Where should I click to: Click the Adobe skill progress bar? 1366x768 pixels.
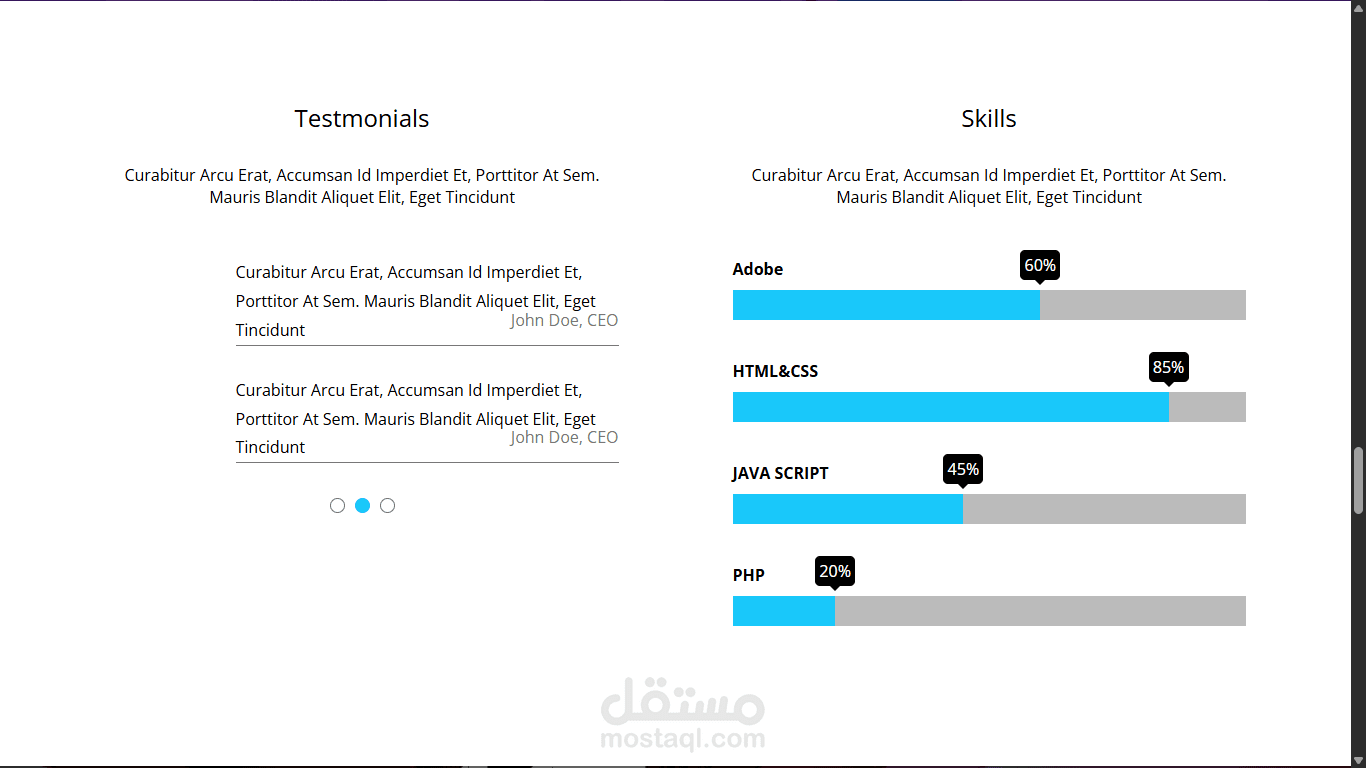(989, 305)
